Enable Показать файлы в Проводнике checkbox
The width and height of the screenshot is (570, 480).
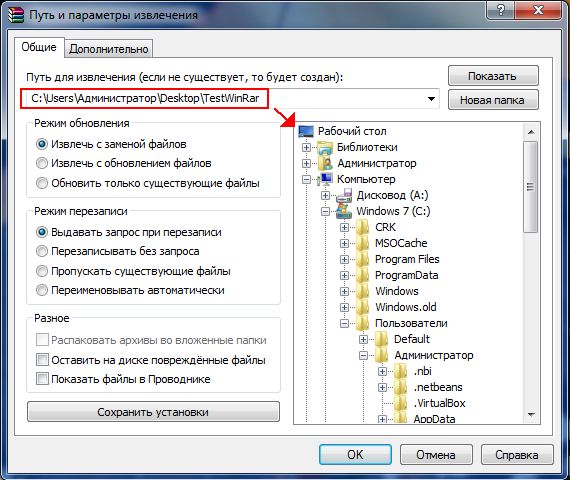42,379
